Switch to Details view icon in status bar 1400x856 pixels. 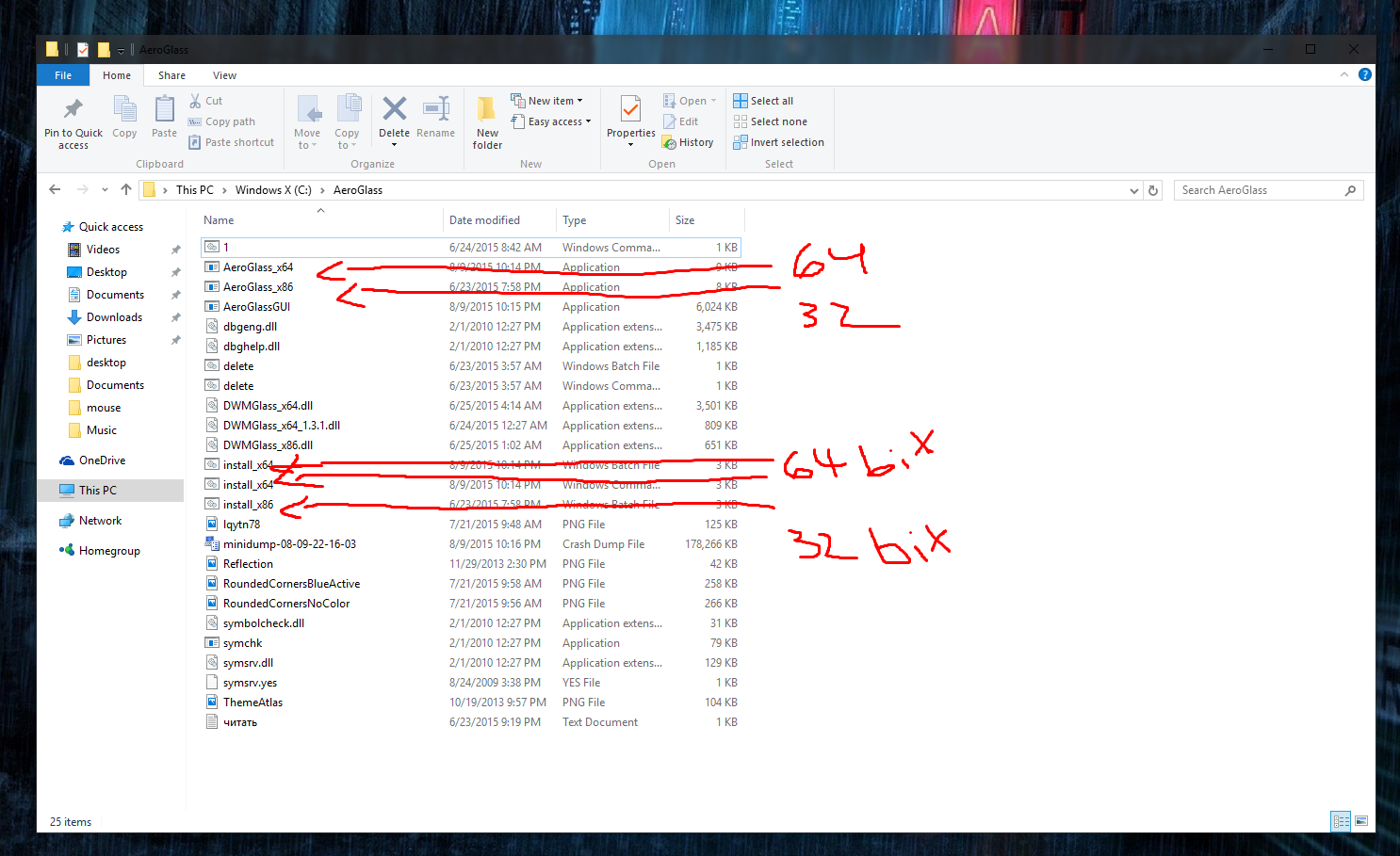[1341, 821]
